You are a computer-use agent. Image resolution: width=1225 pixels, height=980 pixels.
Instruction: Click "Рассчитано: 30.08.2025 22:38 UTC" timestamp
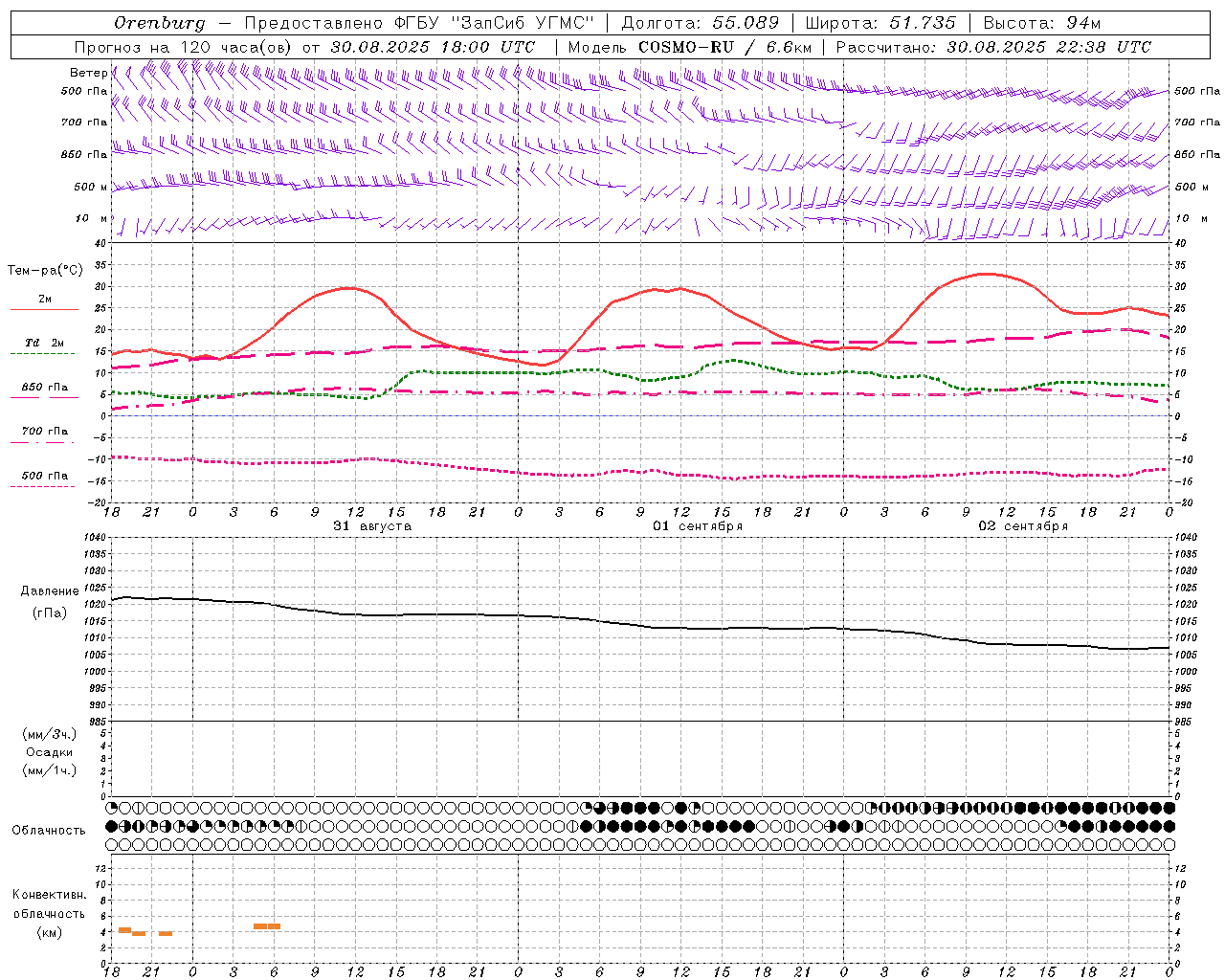pyautogui.click(x=993, y=47)
